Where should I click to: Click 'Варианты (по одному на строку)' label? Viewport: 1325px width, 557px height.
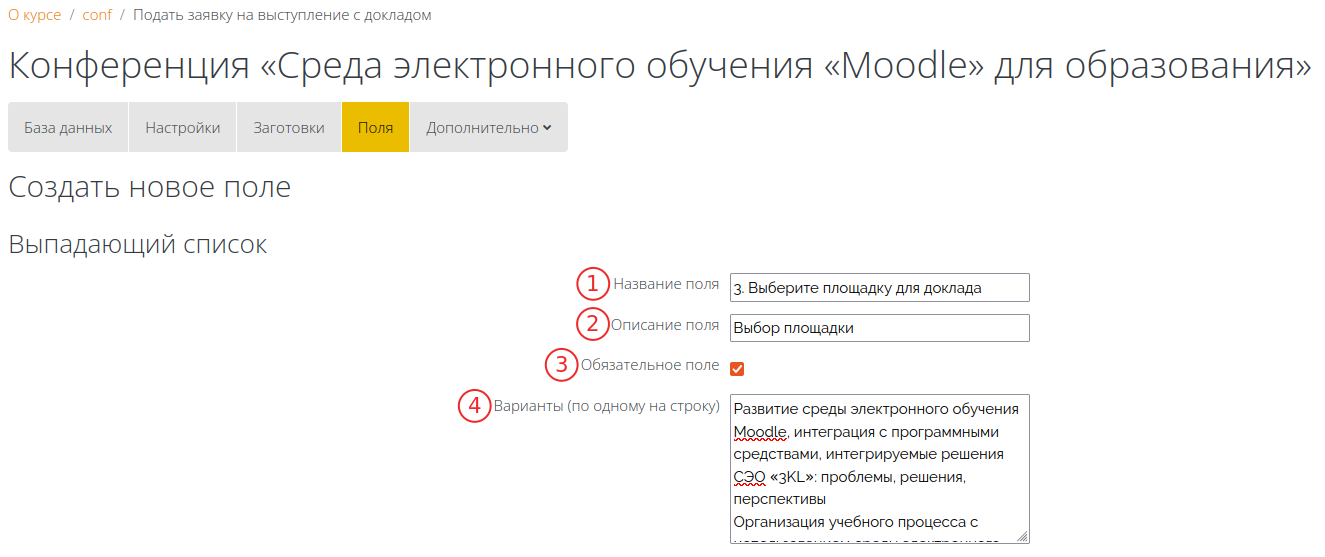click(x=607, y=406)
